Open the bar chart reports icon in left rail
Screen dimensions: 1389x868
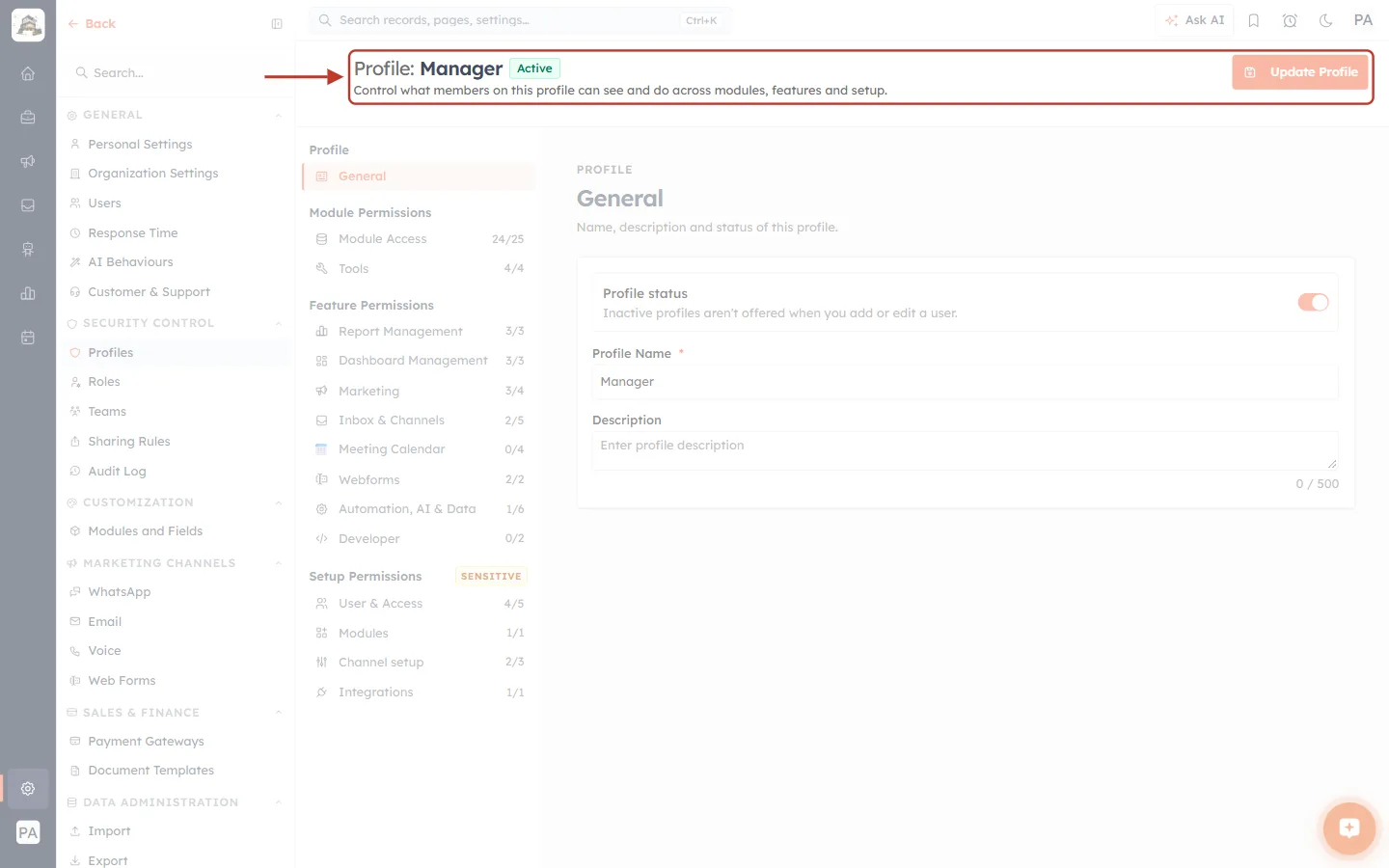pos(28,293)
